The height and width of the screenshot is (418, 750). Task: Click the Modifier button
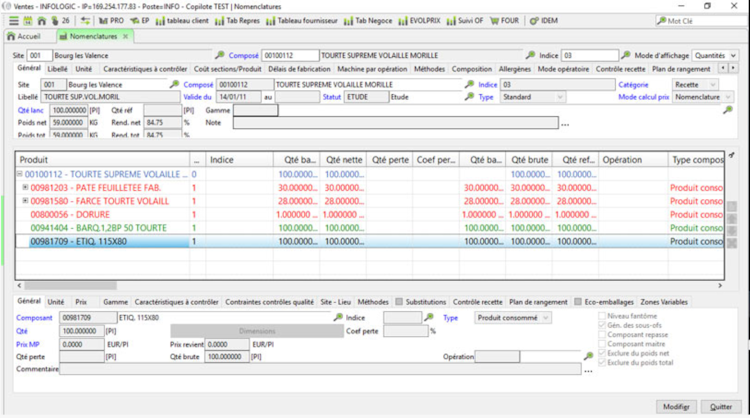click(x=676, y=407)
